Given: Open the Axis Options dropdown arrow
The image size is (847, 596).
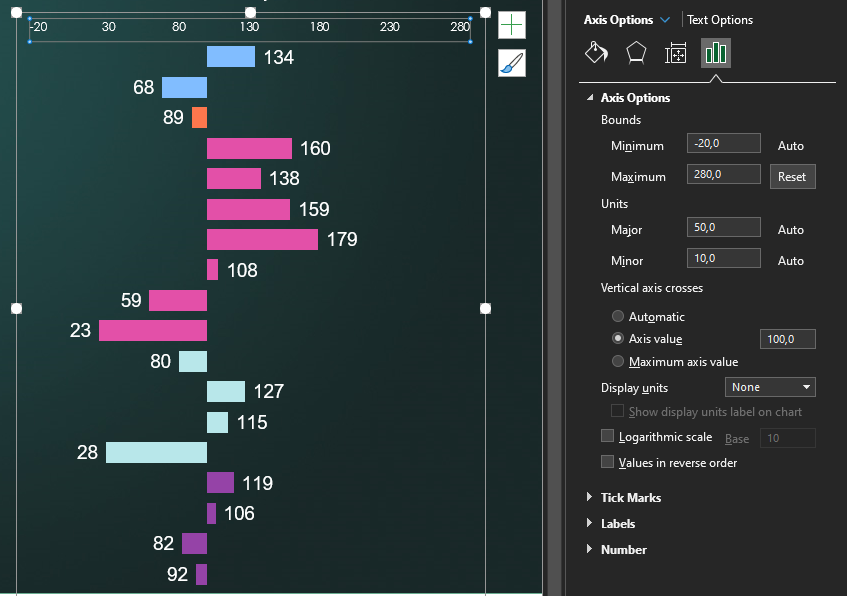Looking at the screenshot, I should tap(666, 20).
